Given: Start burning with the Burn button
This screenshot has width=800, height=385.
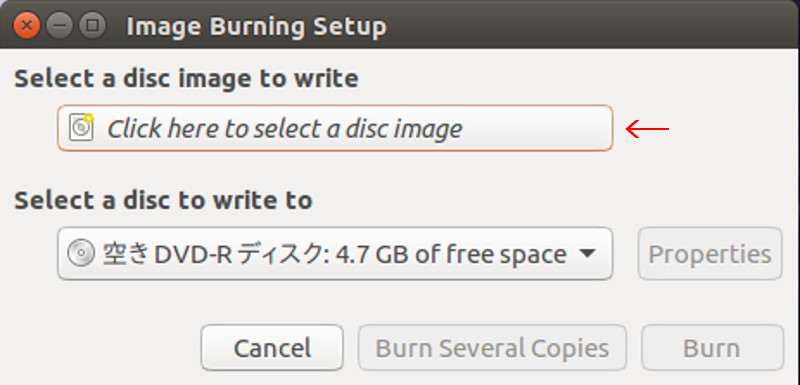Looking at the screenshot, I should [712, 348].
